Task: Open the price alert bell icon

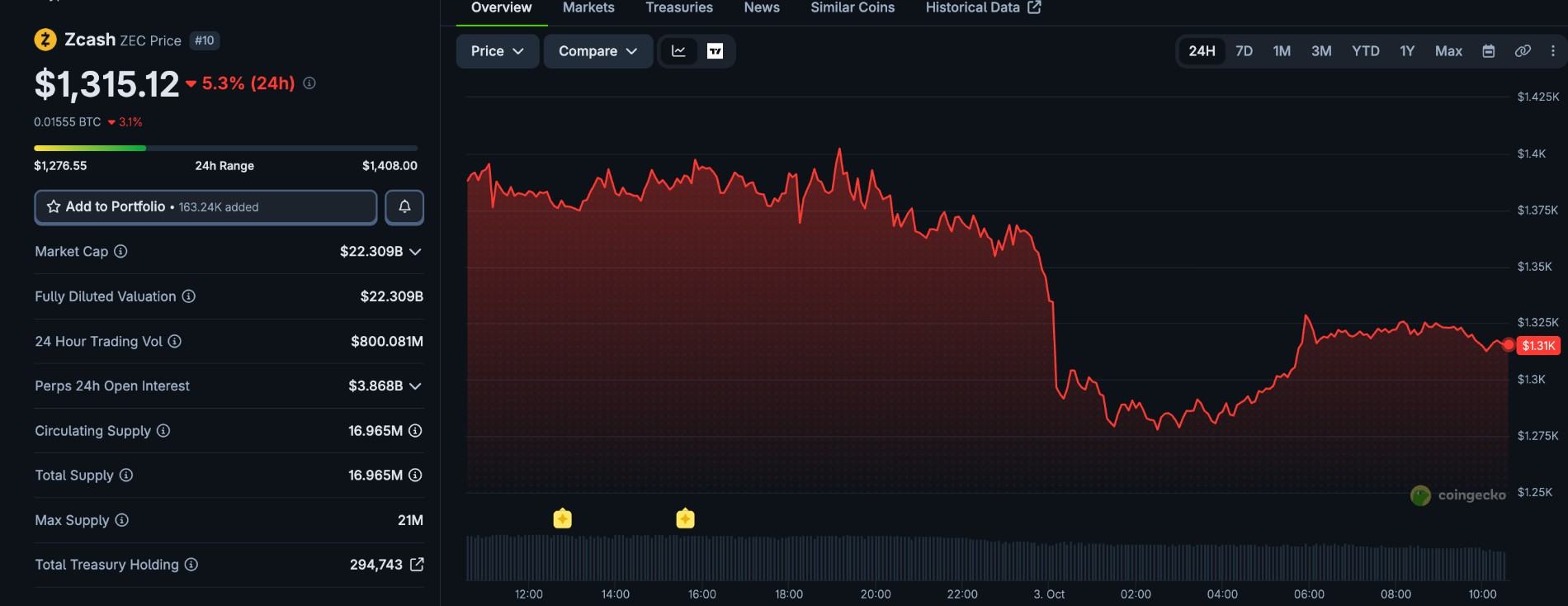Action: coord(404,207)
